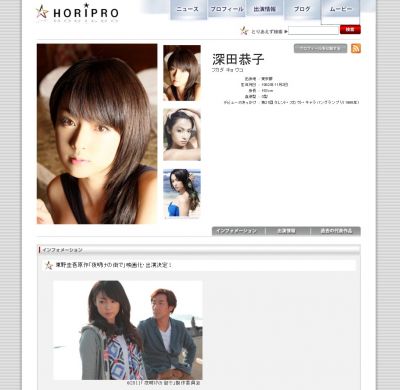Screen dimensions: 400x390
Task: Open the RSS feed icon
Action: click(356, 48)
